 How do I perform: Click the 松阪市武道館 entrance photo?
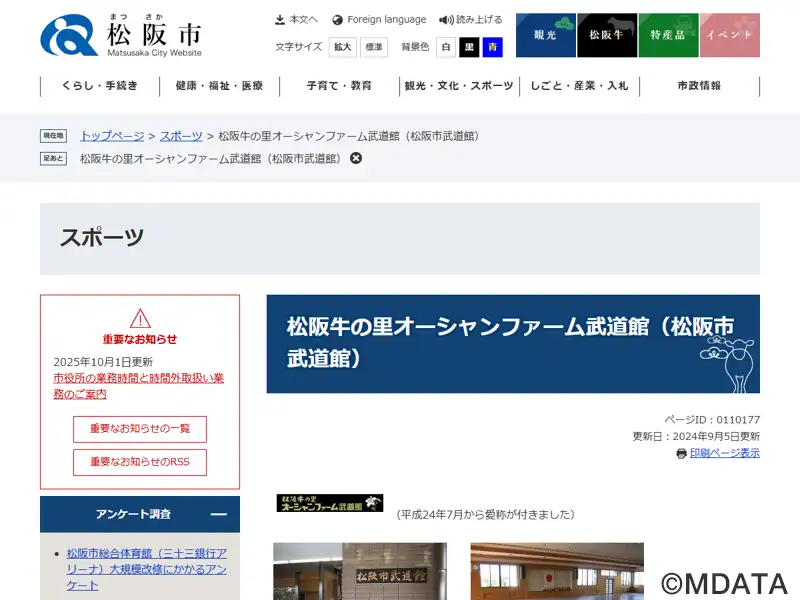click(x=360, y=571)
